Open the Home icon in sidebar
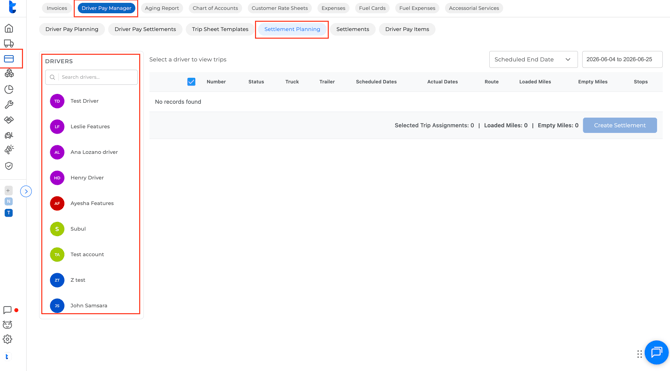 (9, 29)
